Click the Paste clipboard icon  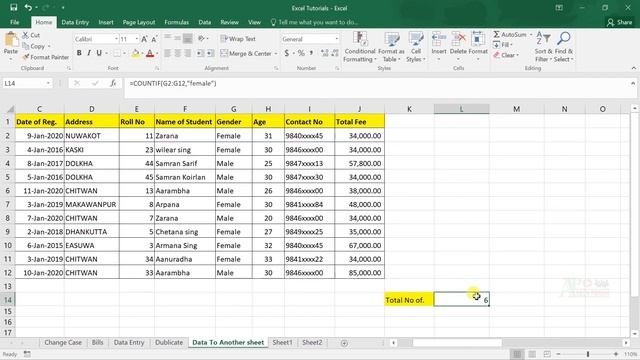11,40
